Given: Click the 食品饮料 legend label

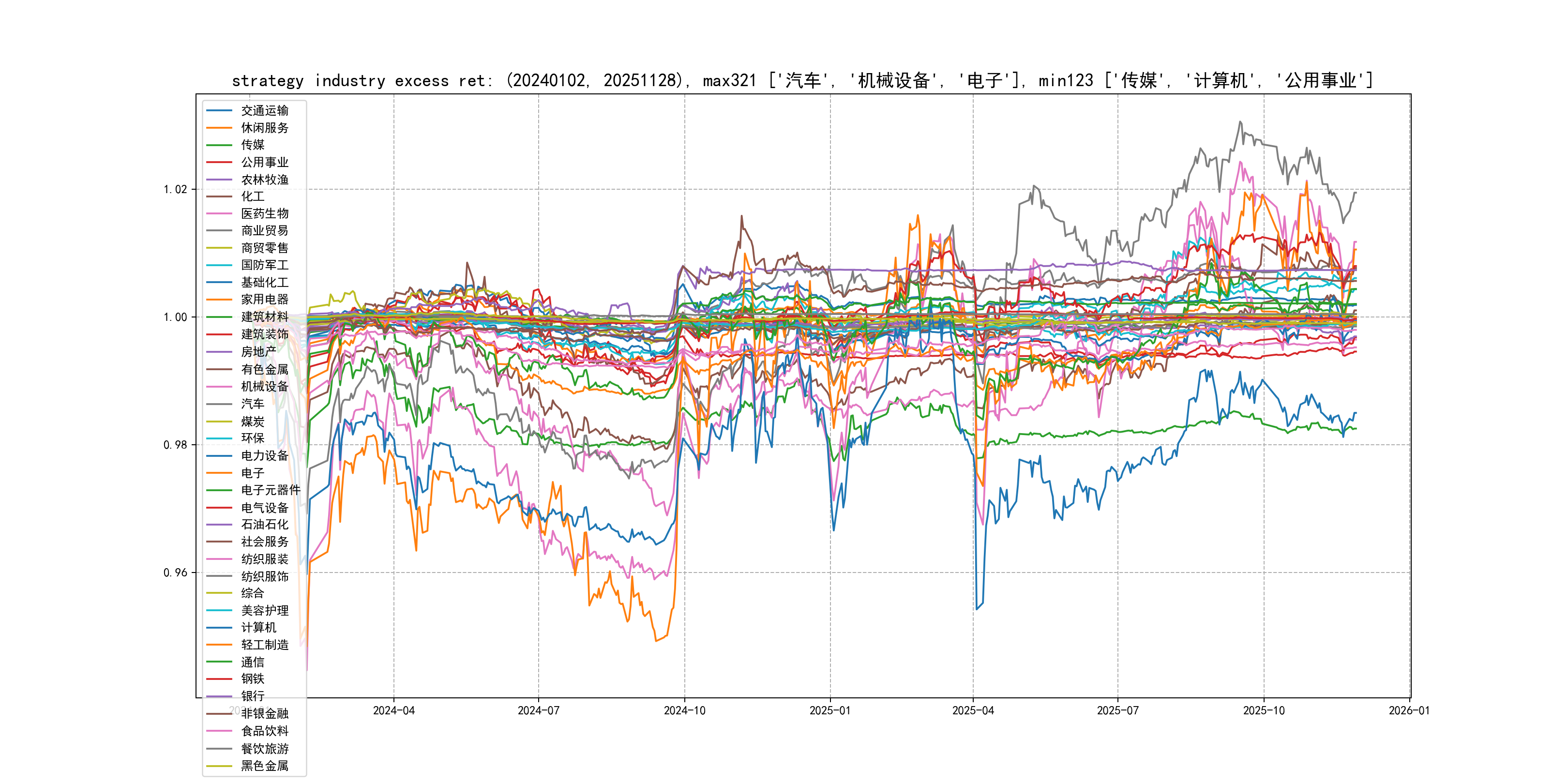Looking at the screenshot, I should 264,731.
